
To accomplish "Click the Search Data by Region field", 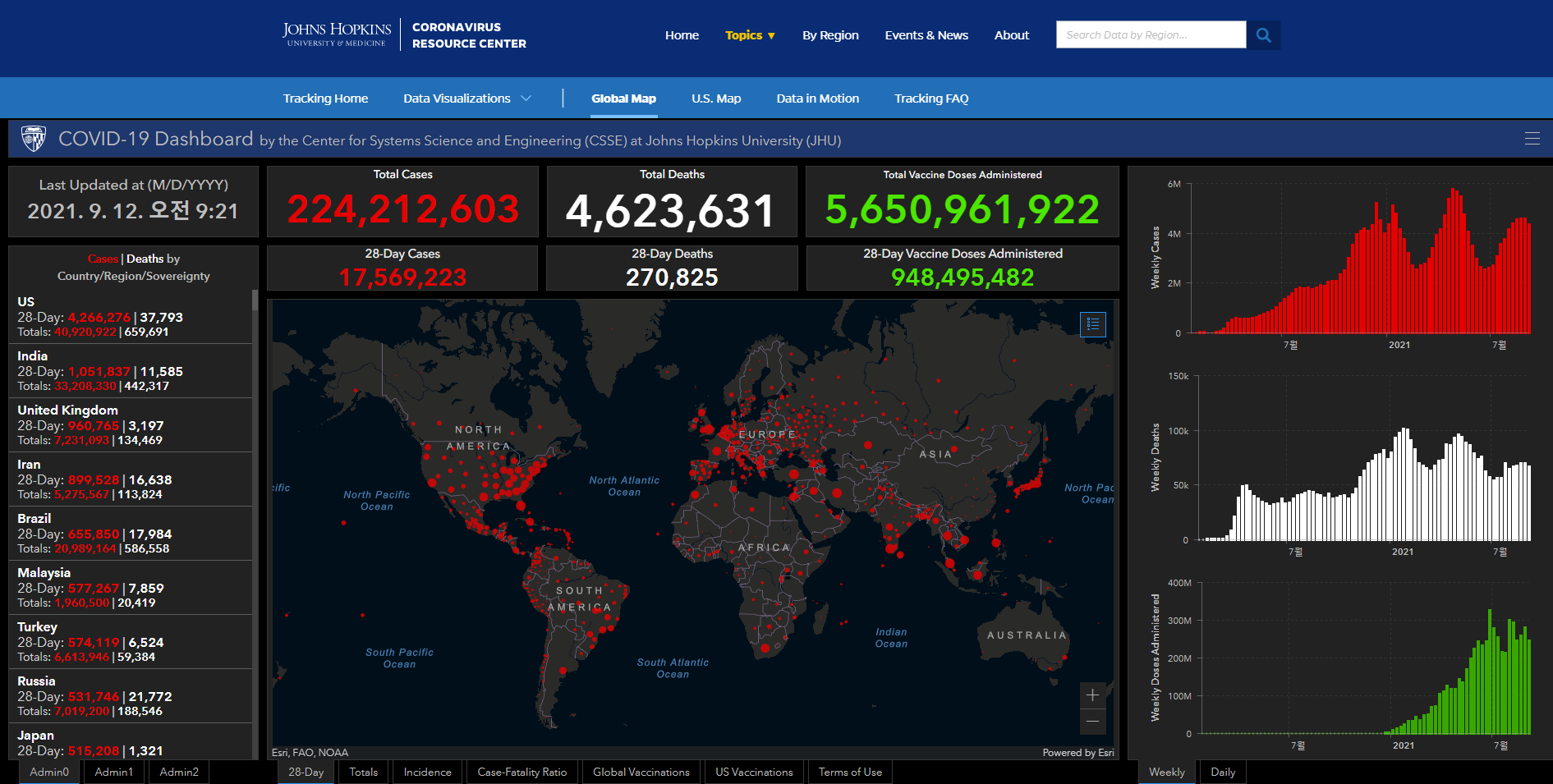I will (1151, 35).
